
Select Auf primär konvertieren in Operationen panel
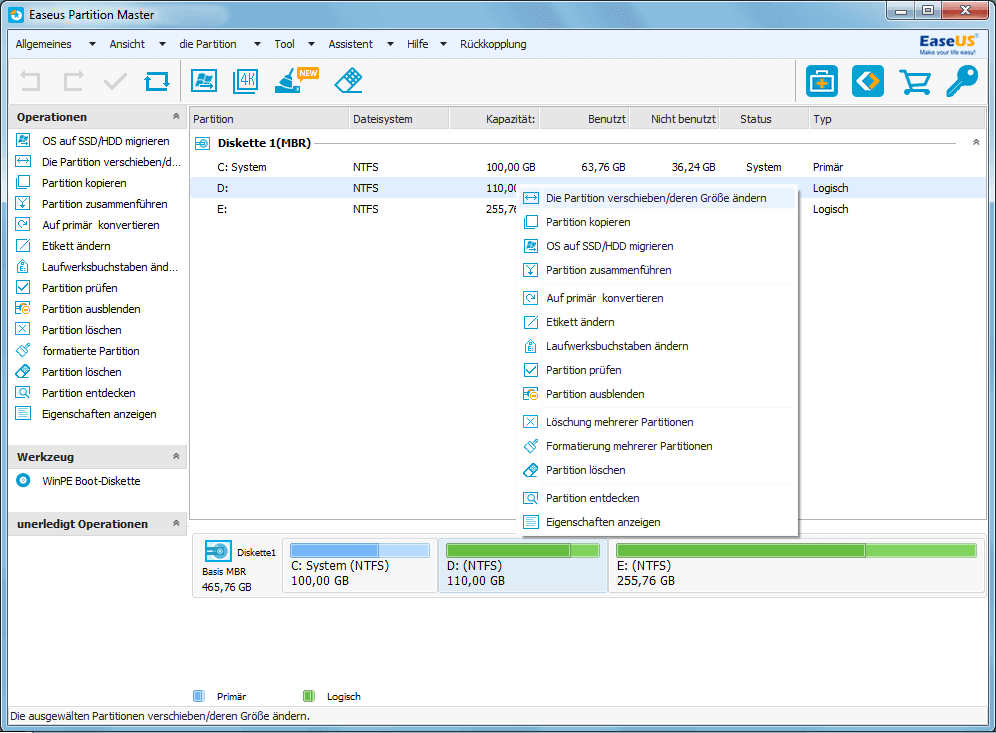(100, 225)
